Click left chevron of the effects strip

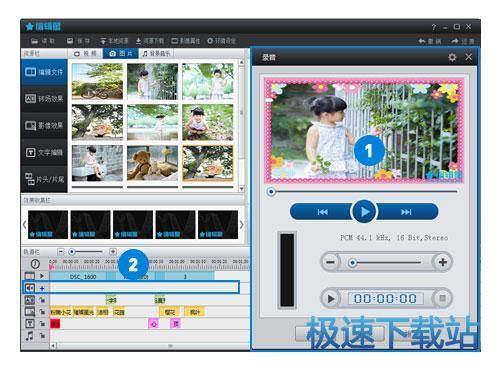tap(24, 224)
